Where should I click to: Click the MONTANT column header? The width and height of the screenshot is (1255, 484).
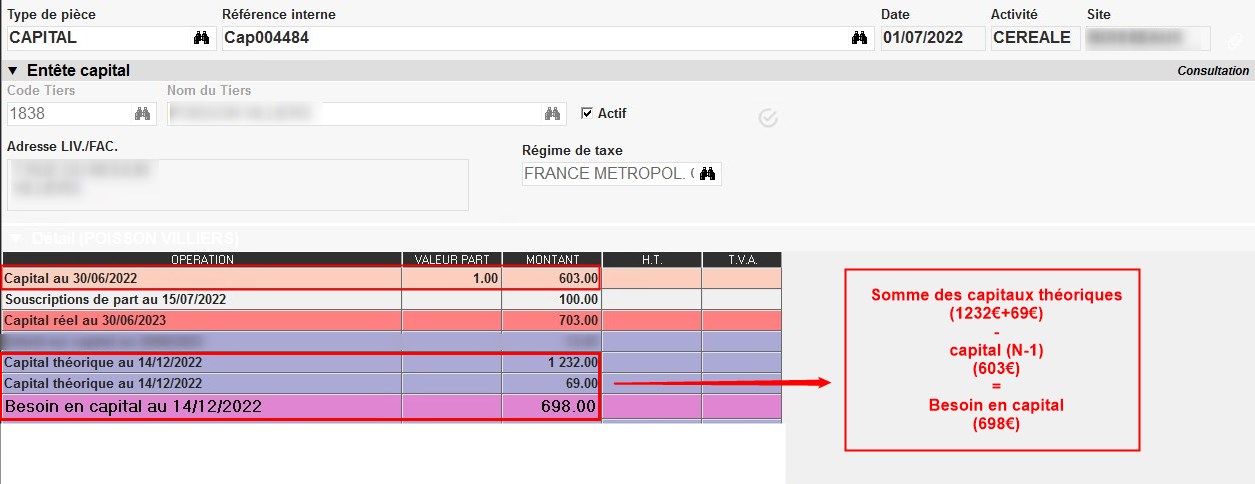click(x=551, y=260)
